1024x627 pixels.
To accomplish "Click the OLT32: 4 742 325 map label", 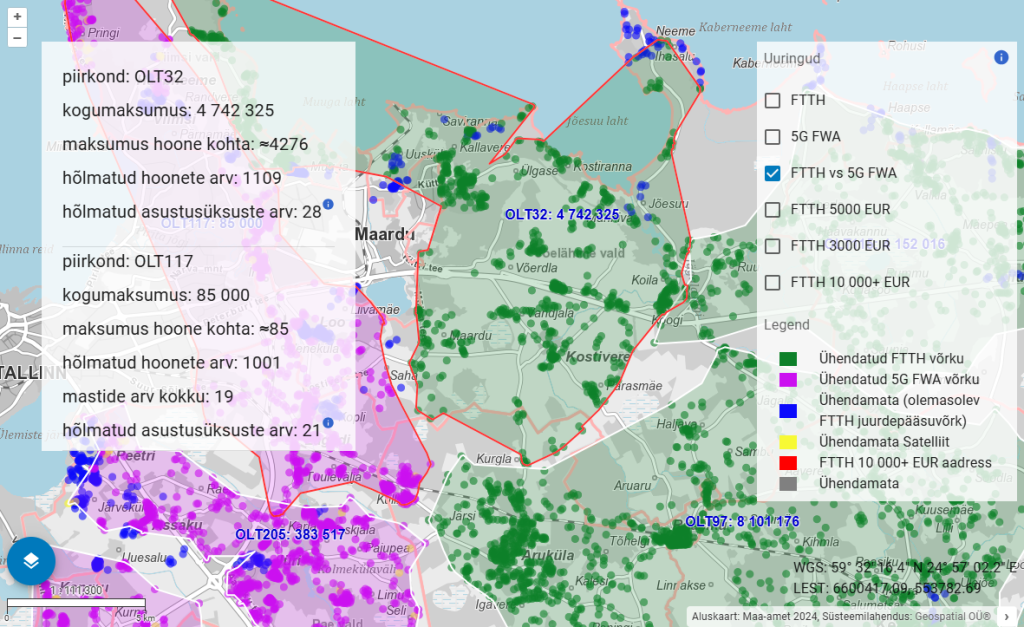I will [x=562, y=214].
